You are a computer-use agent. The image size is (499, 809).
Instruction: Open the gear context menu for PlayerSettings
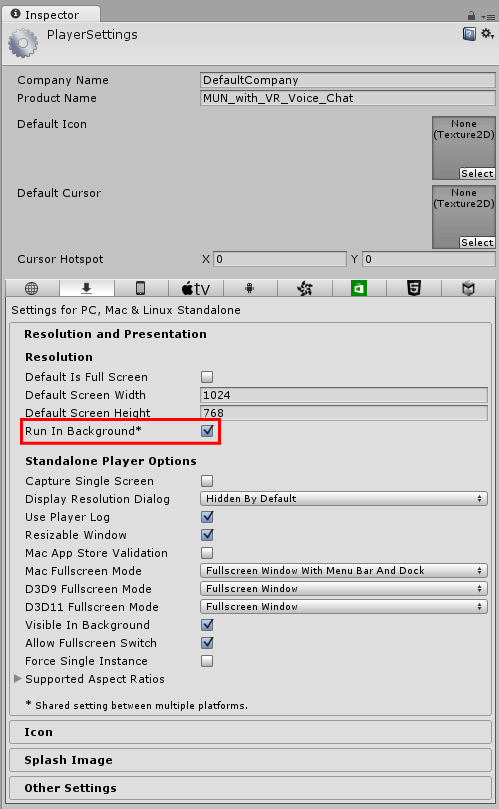click(x=487, y=34)
